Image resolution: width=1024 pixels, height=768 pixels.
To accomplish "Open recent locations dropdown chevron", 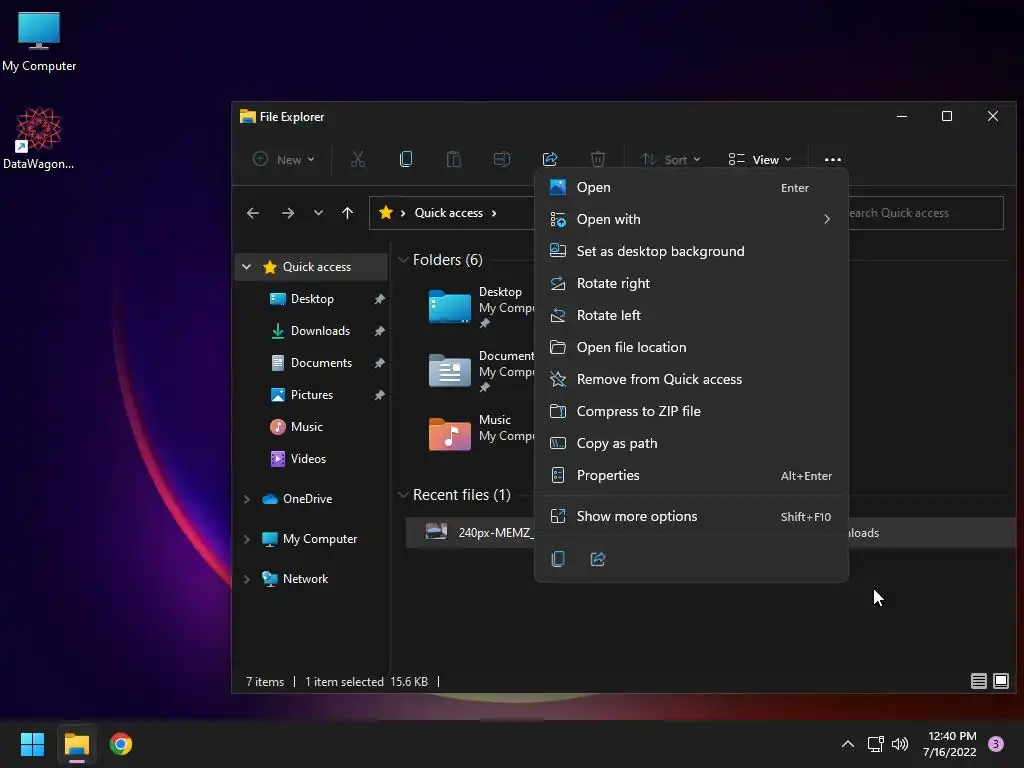I will pyautogui.click(x=318, y=213).
